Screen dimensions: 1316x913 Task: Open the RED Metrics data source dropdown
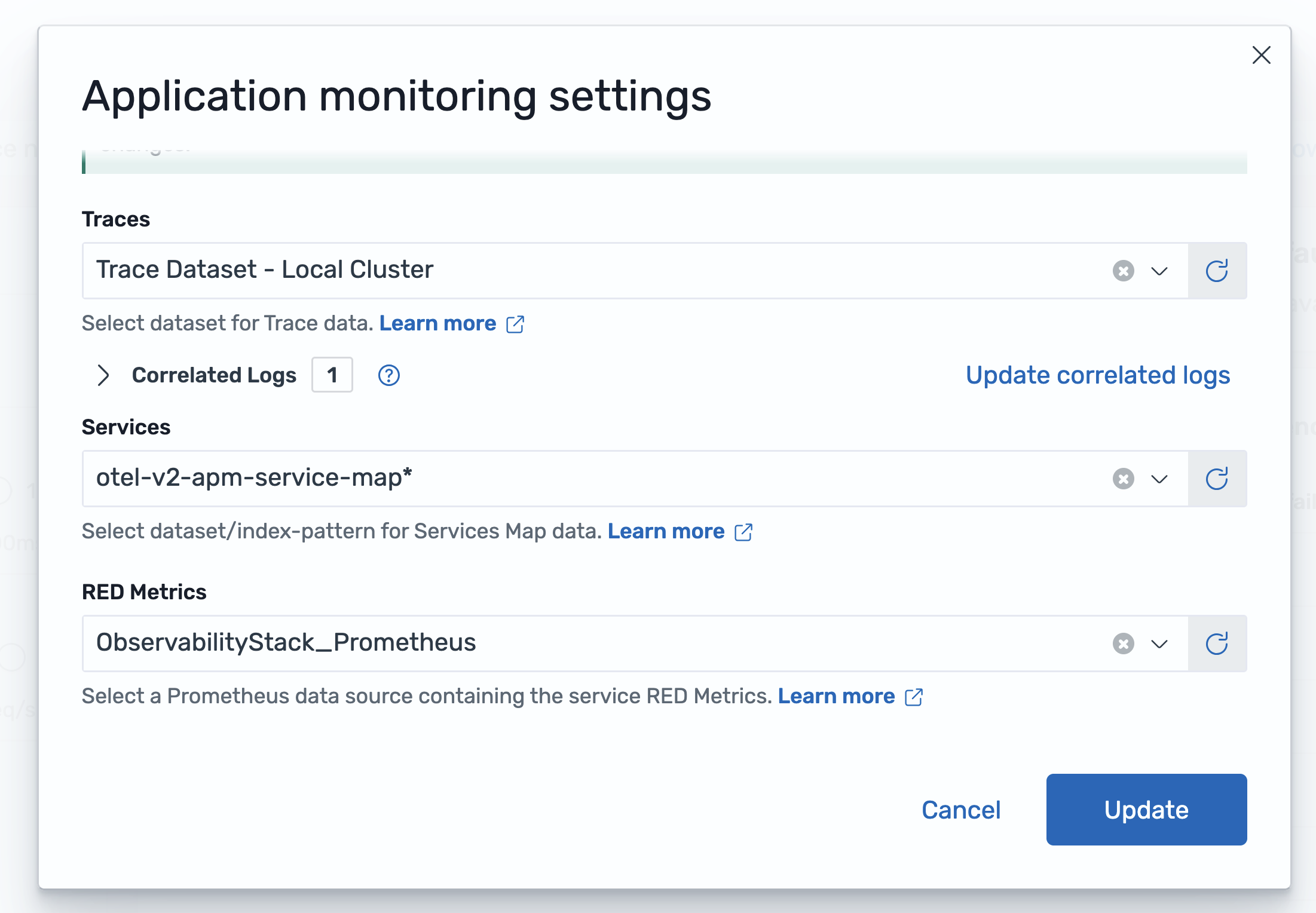(1159, 644)
